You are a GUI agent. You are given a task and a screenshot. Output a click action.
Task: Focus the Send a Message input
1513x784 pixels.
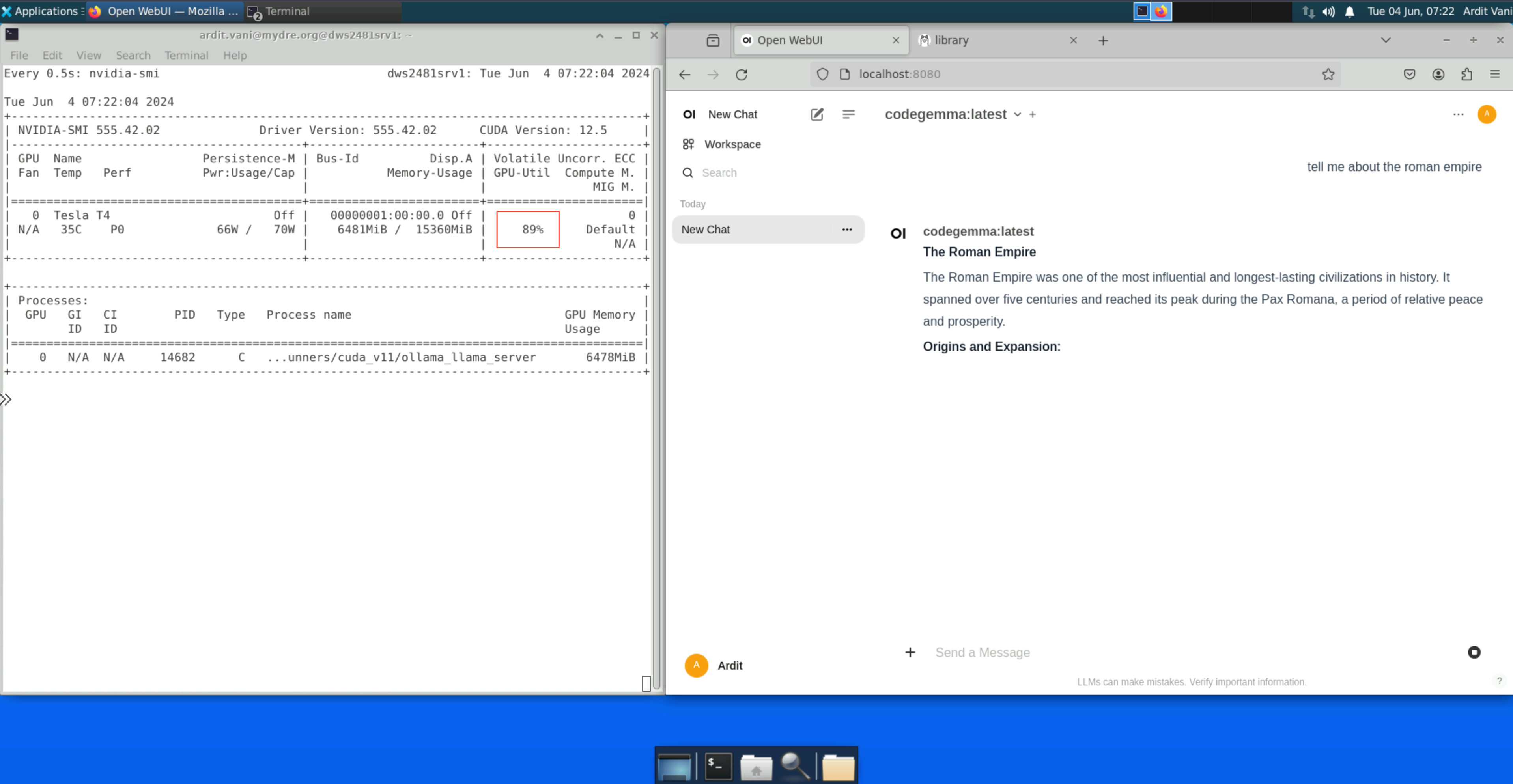pyautogui.click(x=1192, y=652)
